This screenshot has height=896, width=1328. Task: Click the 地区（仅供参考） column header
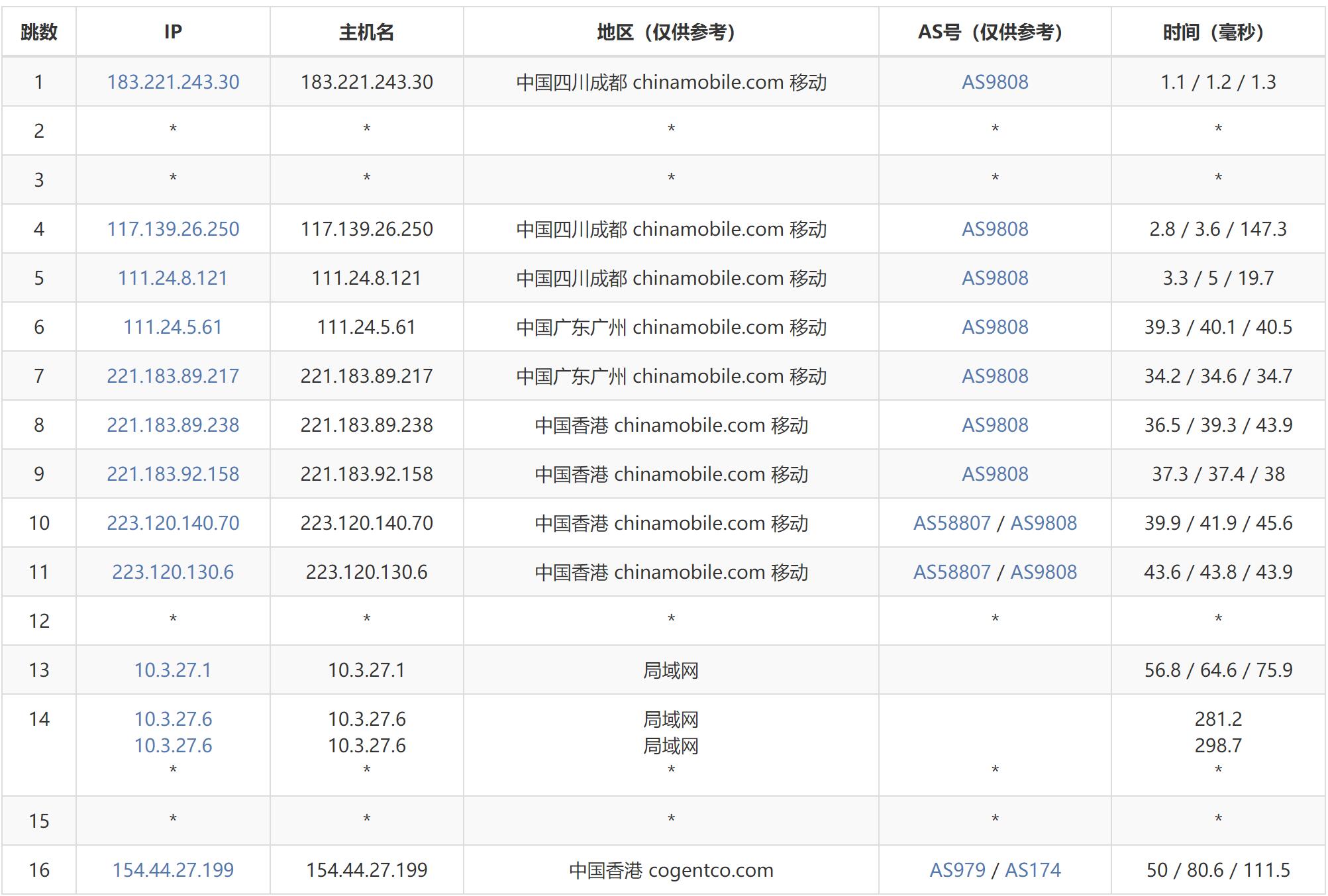pos(671,32)
